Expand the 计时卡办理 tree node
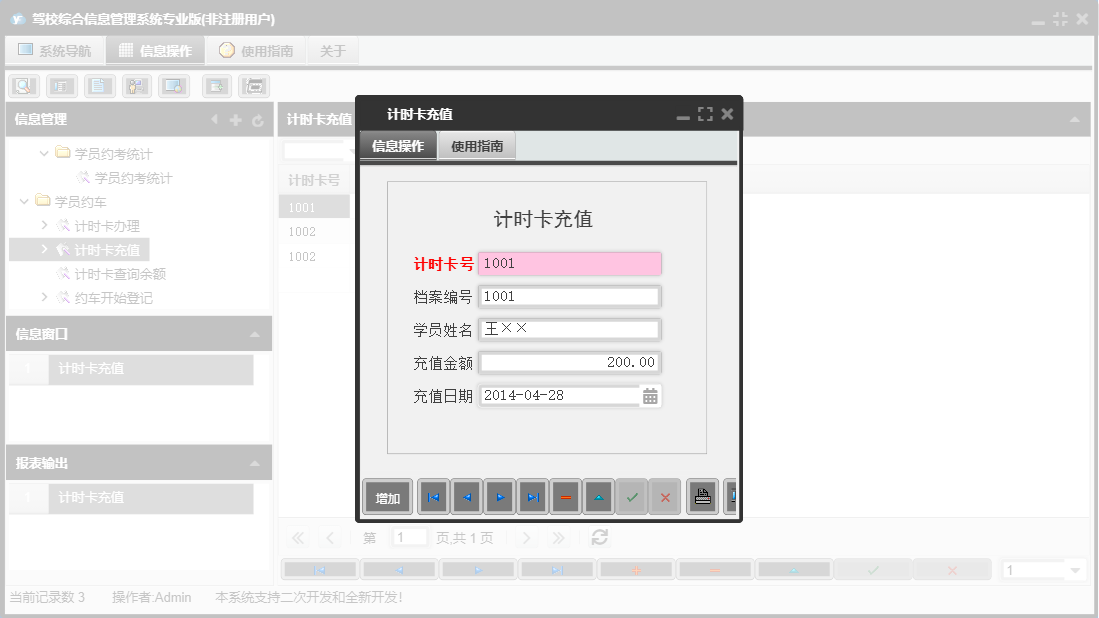 point(42,226)
